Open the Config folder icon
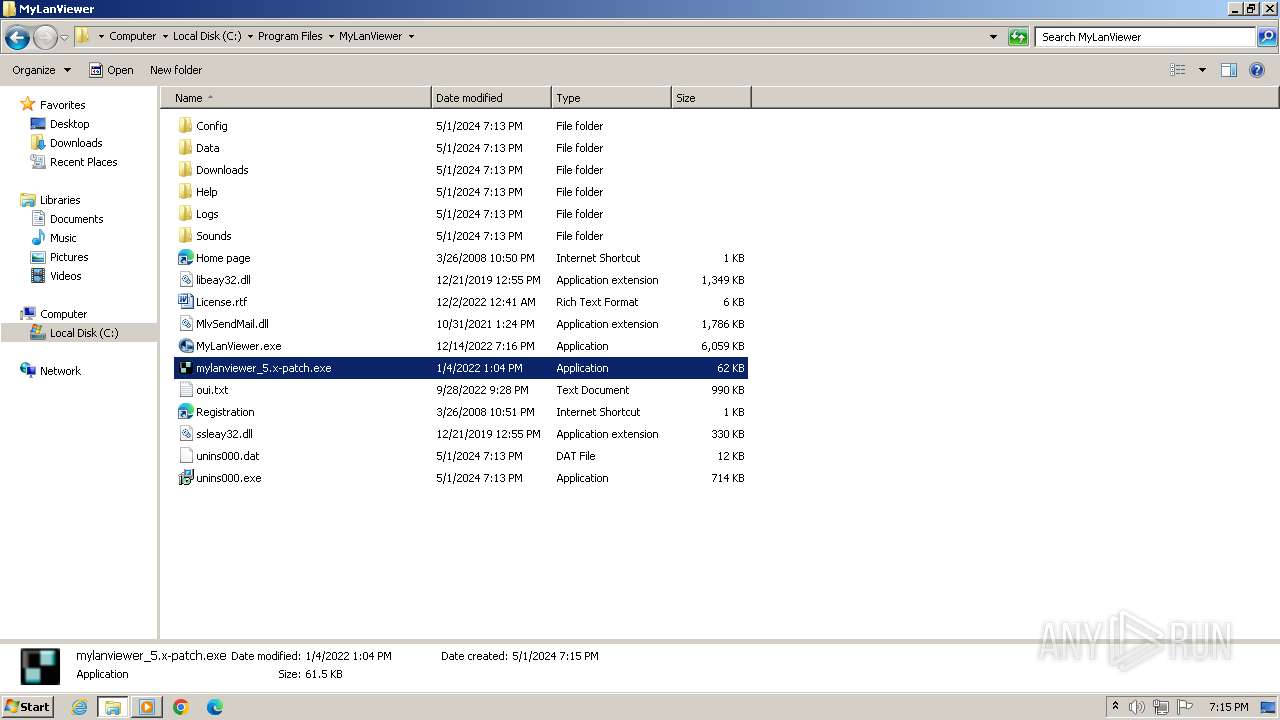 pyautogui.click(x=185, y=126)
